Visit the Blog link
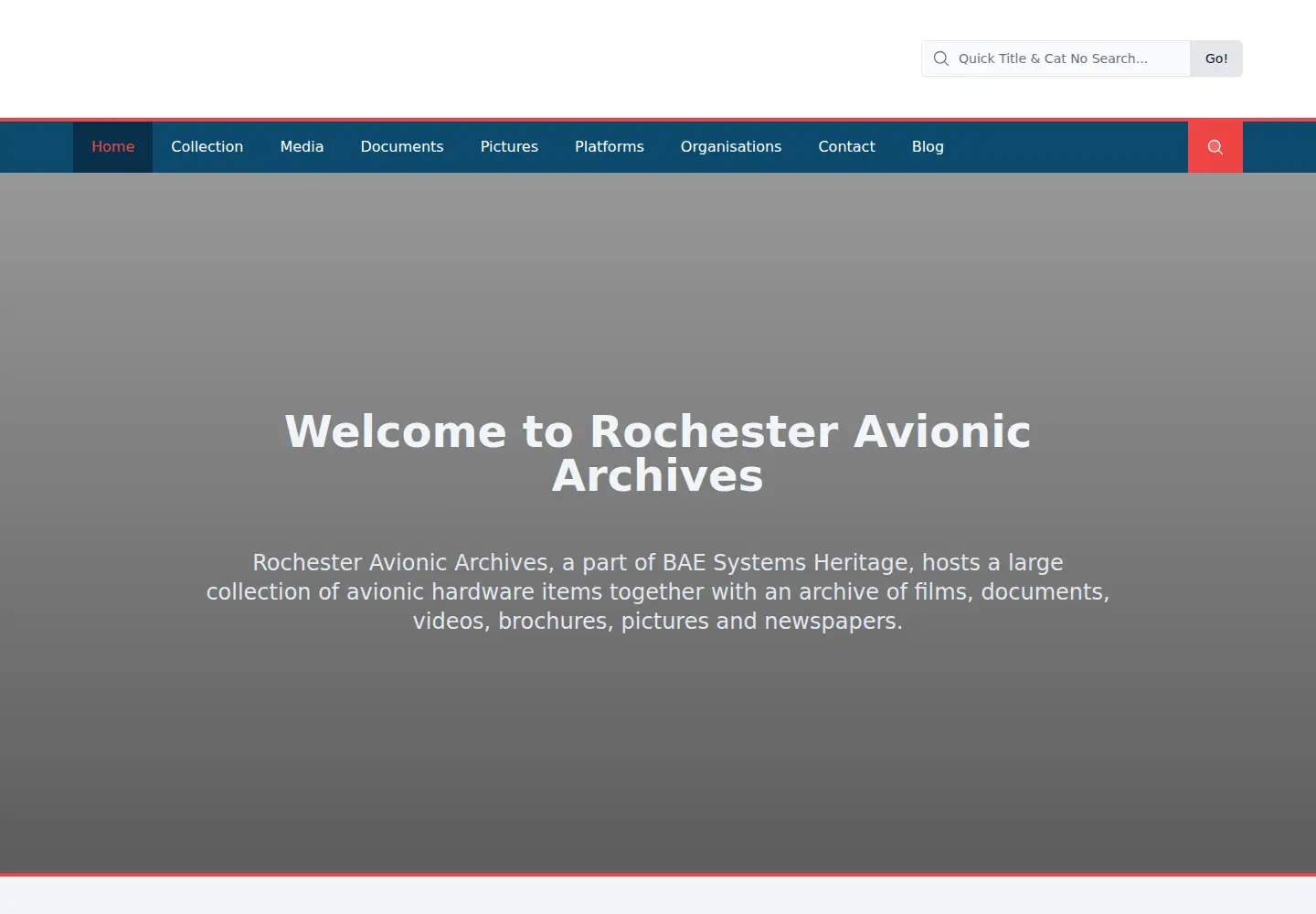Image resolution: width=1316 pixels, height=914 pixels. click(x=928, y=147)
